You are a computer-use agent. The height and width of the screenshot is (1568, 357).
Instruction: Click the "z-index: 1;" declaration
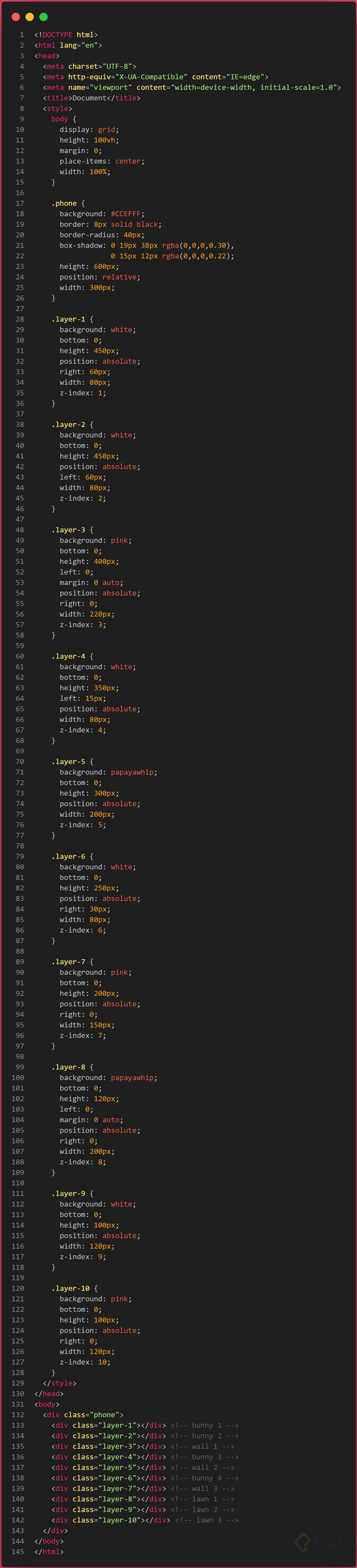coord(83,393)
